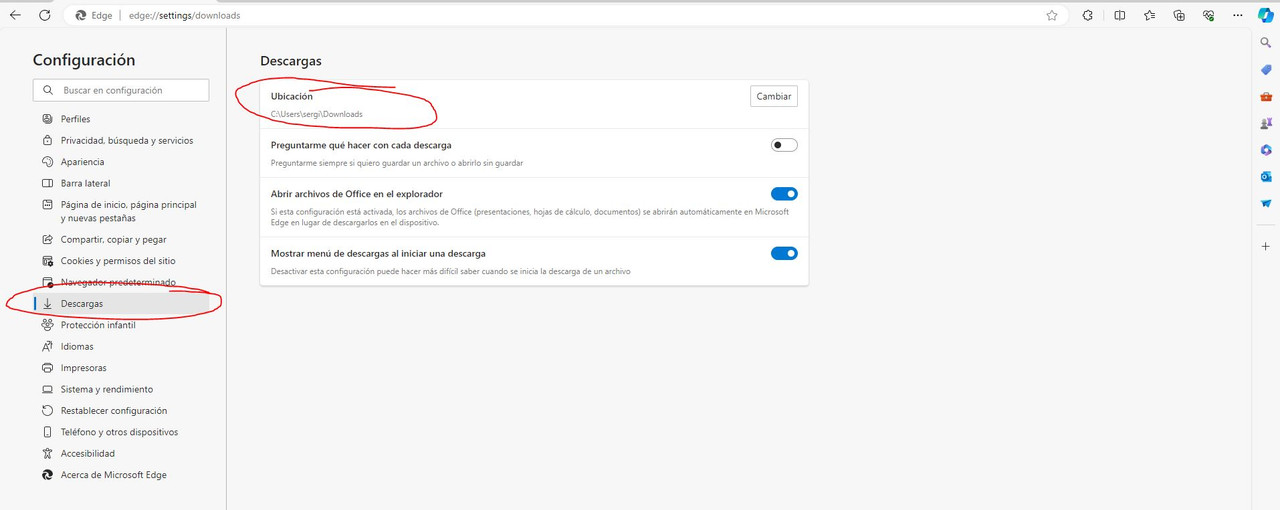Reload the settings page

coord(45,15)
